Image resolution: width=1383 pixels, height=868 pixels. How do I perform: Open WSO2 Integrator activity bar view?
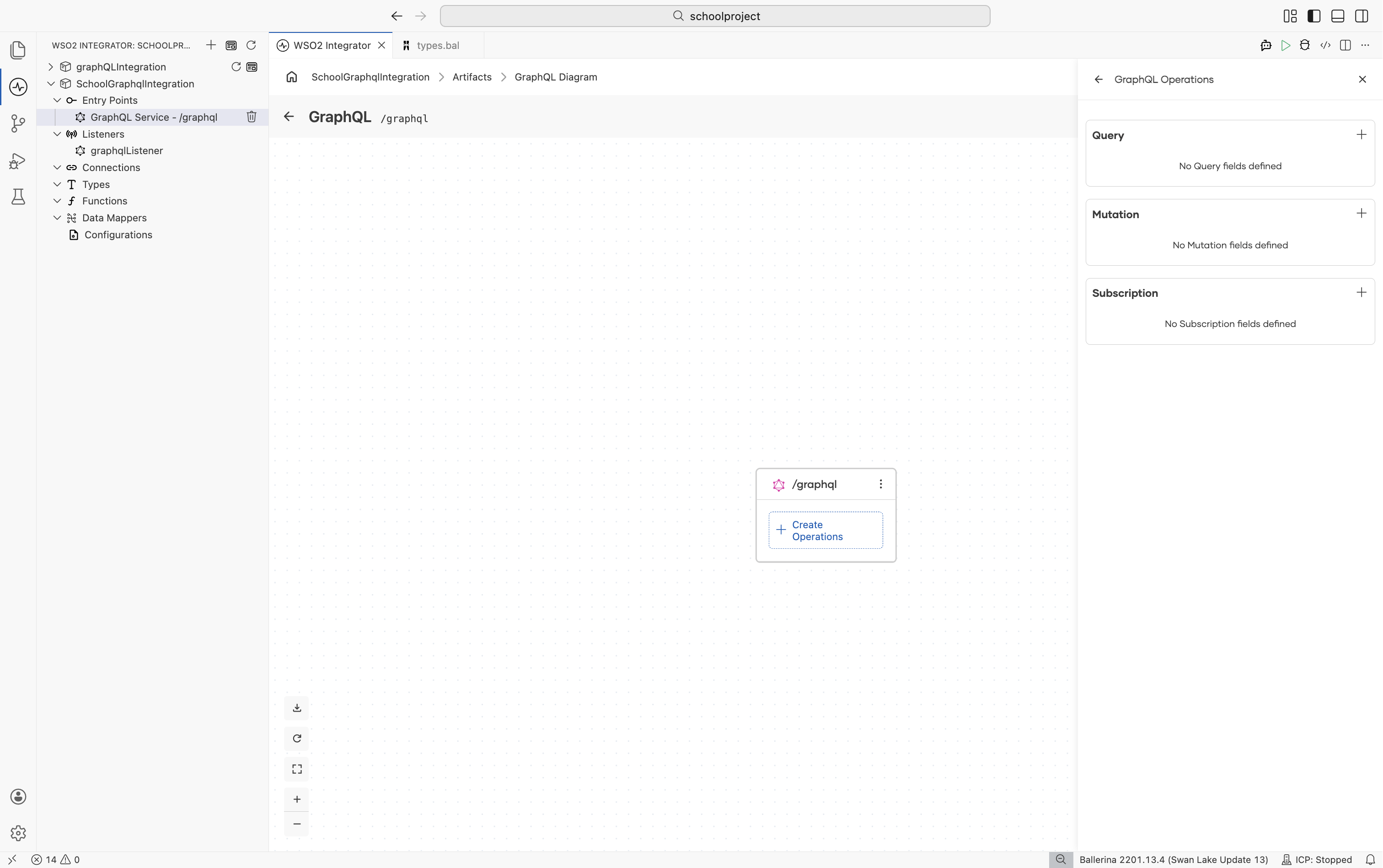click(18, 87)
